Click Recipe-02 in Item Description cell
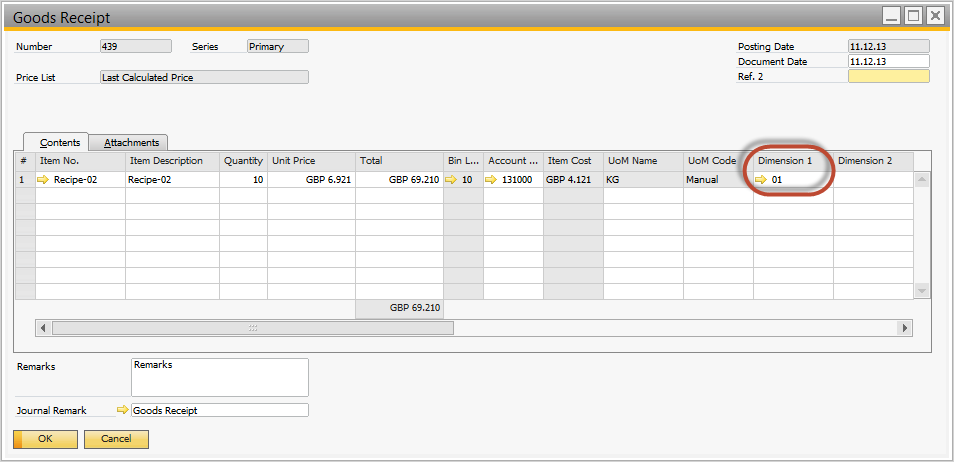This screenshot has width=954, height=462. point(172,180)
